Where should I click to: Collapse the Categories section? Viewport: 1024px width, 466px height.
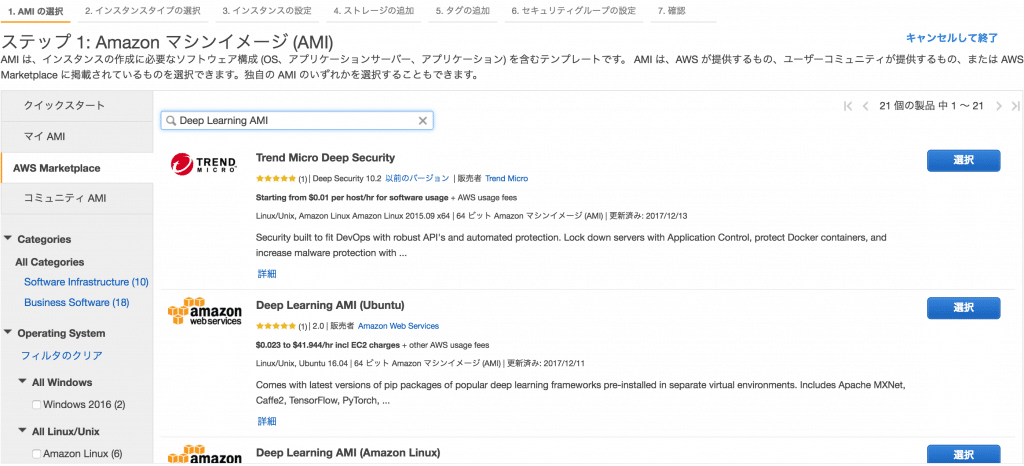(x=8, y=239)
